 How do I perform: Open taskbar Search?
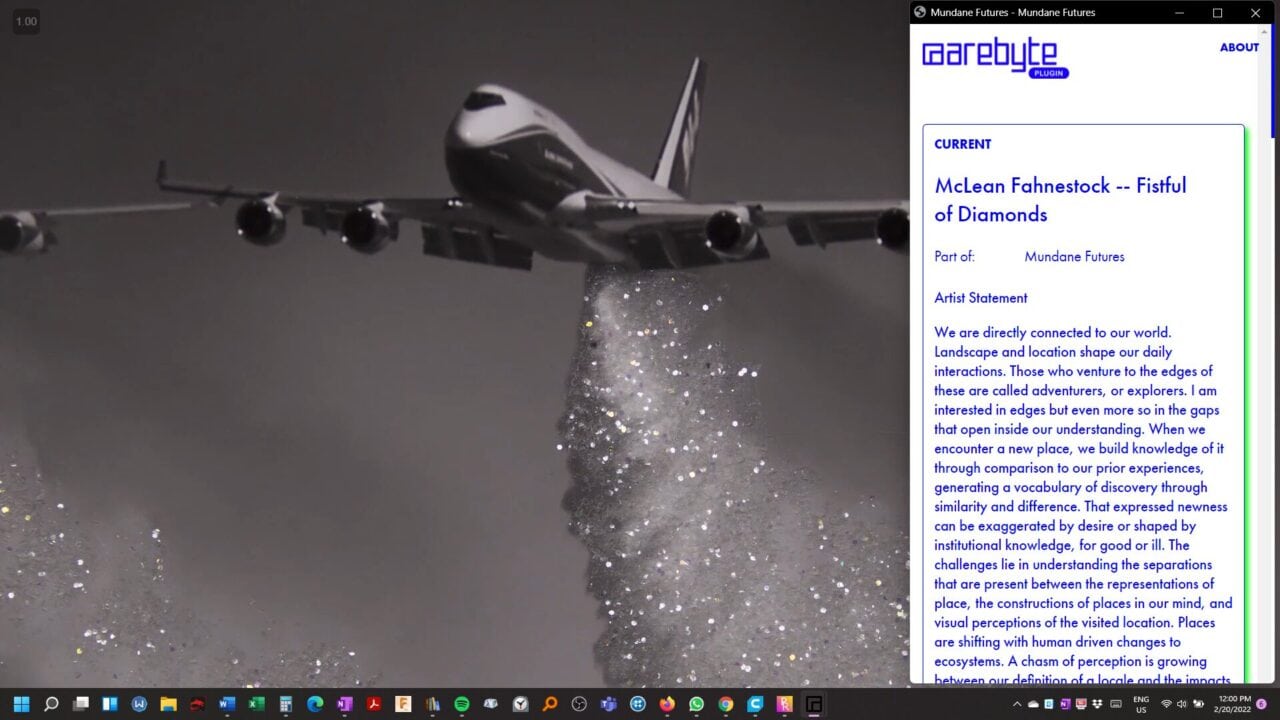tap(51, 704)
